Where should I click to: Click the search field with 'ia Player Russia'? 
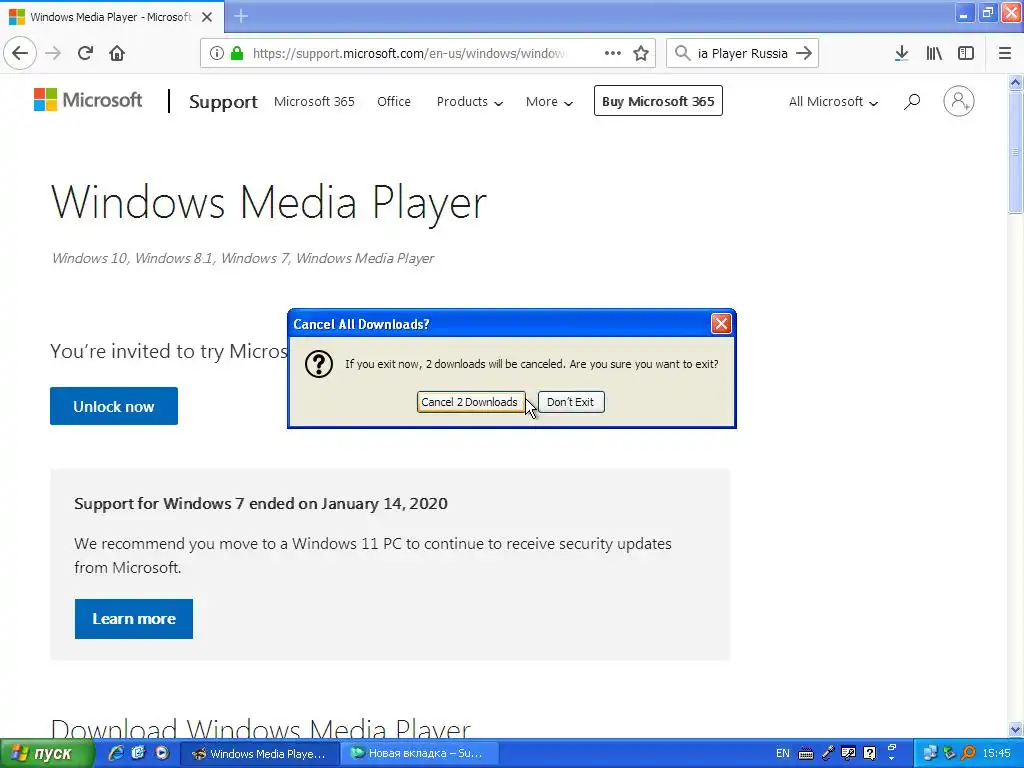tap(743, 53)
